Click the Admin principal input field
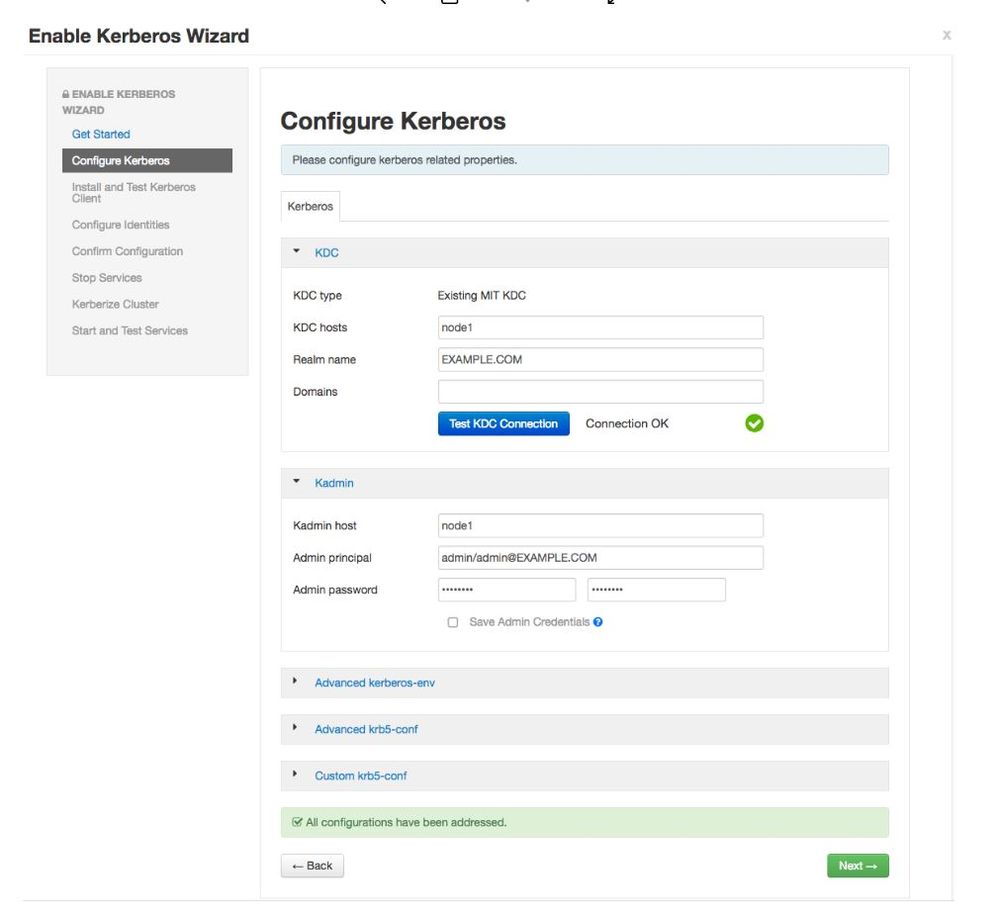 pos(600,557)
